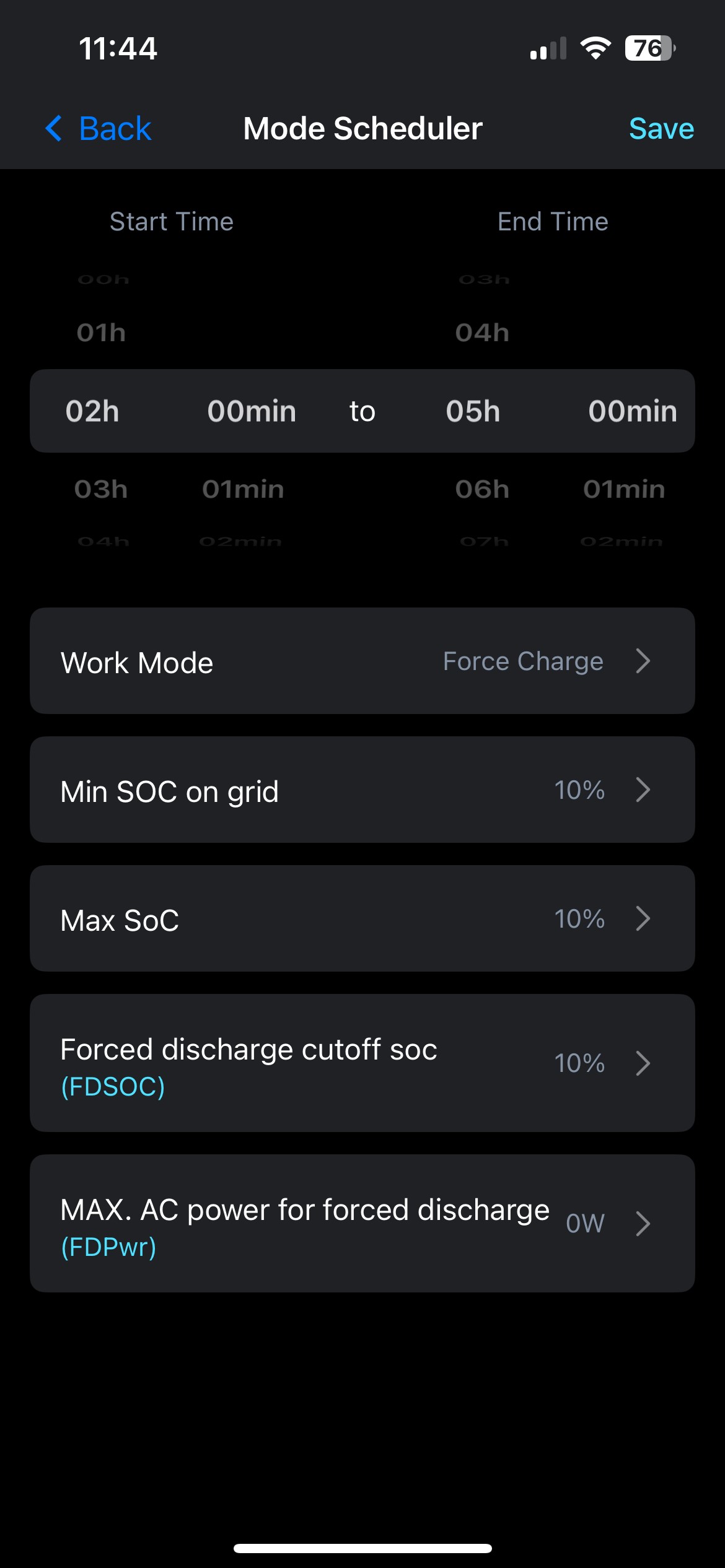Tap the back chevron arrow icon
The image size is (725, 1568).
pos(55,129)
